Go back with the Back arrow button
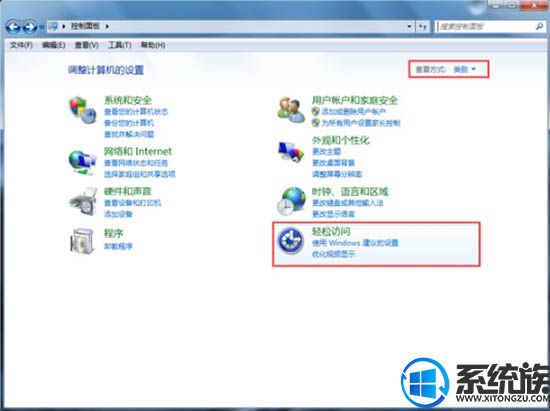Viewport: 550px width, 411px height. point(13,26)
